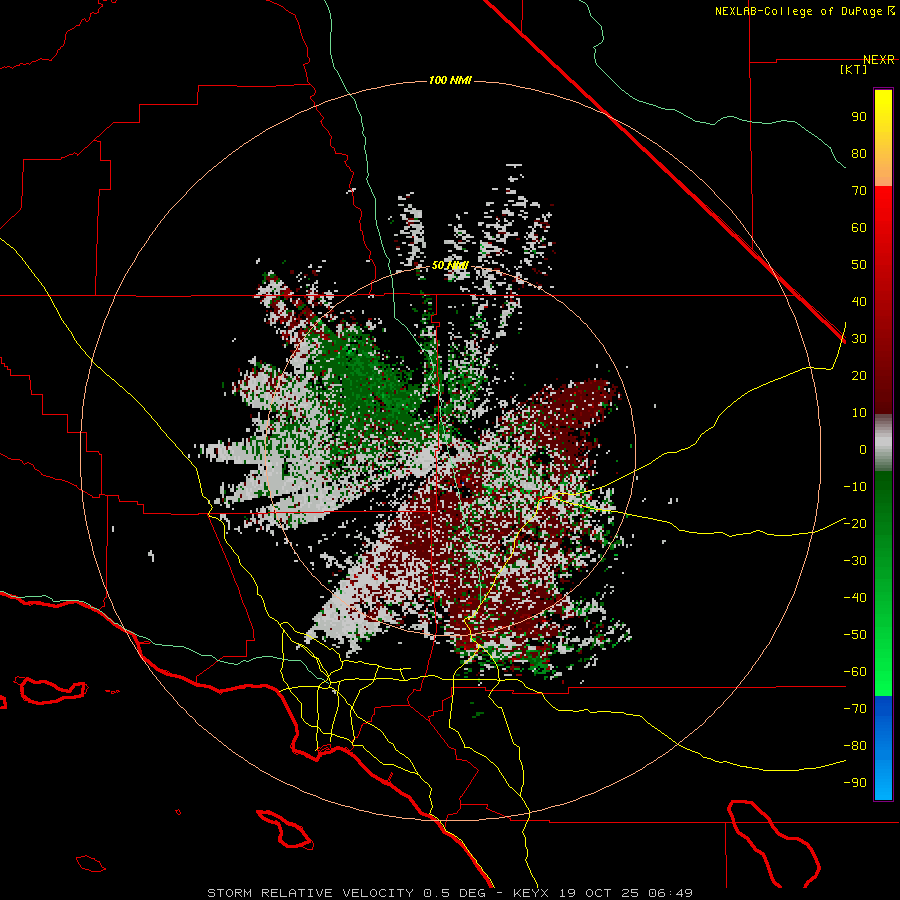This screenshot has width=900, height=900.
Task: Click the yellow top segment of the color bar
Action: (883, 138)
